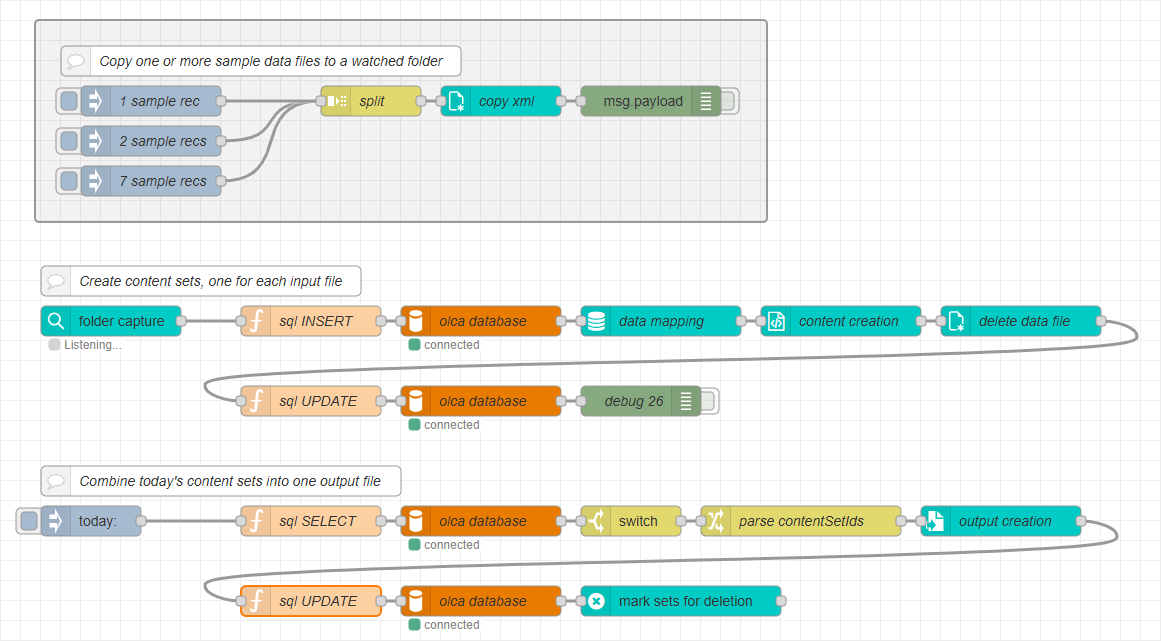Image resolution: width=1161 pixels, height=641 pixels.
Task: Trigger the 7 sample recs inject button
Action: (69, 181)
